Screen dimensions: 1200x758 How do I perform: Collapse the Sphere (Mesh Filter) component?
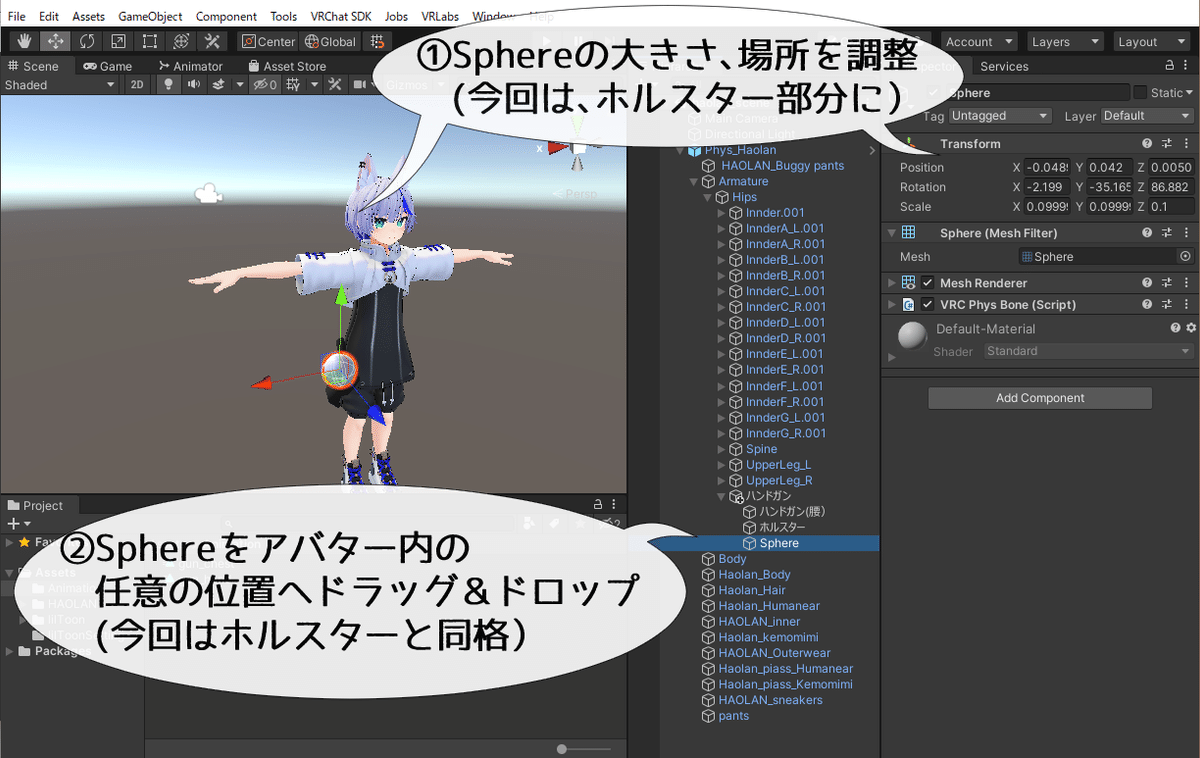891,233
